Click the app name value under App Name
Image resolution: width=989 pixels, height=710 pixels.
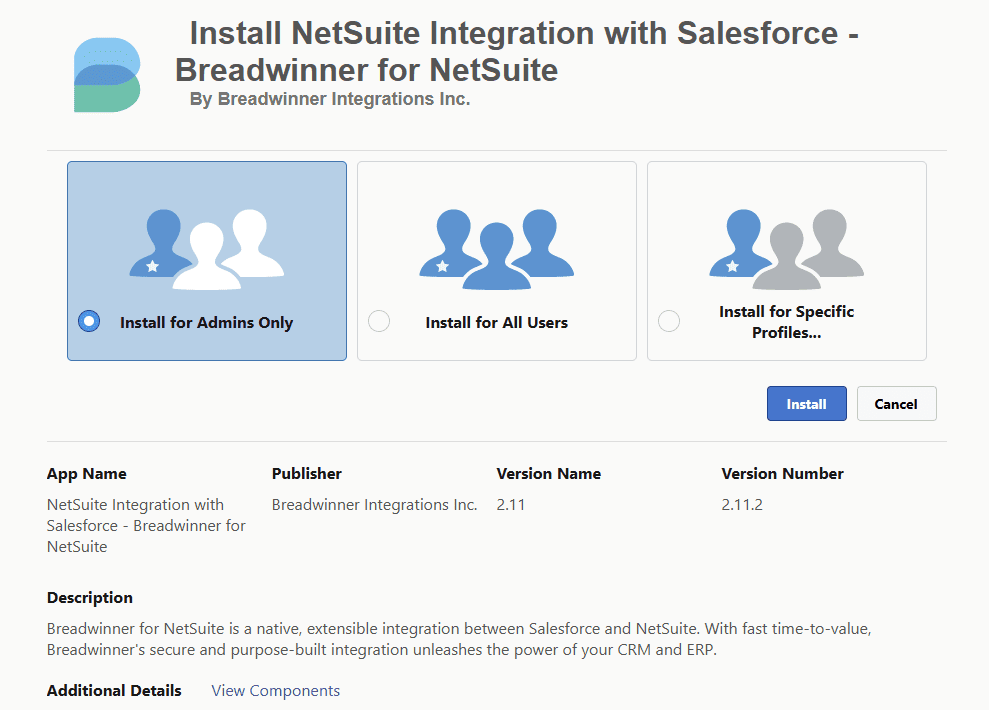point(146,525)
